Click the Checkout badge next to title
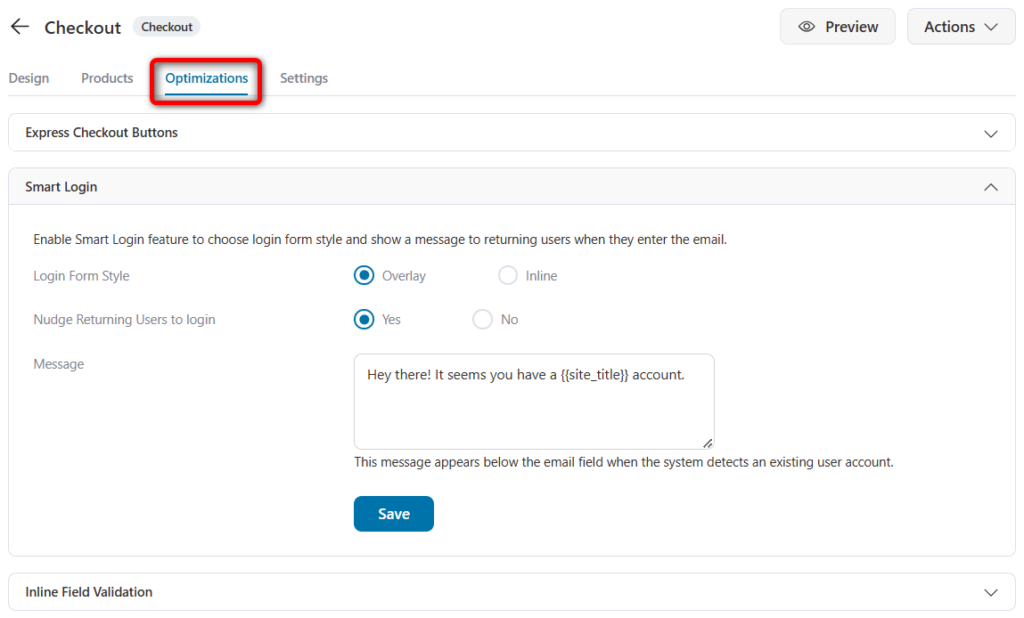 tap(167, 27)
